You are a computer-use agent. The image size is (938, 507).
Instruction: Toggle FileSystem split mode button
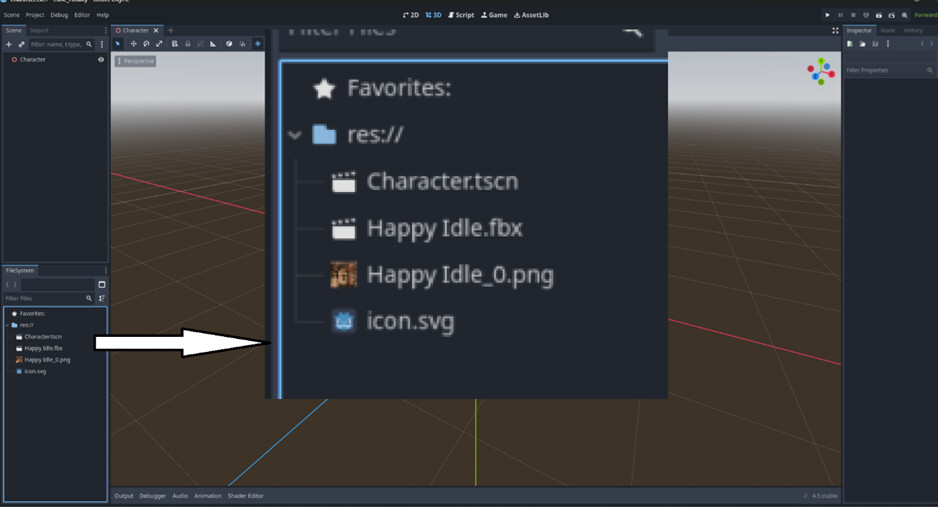tap(101, 285)
